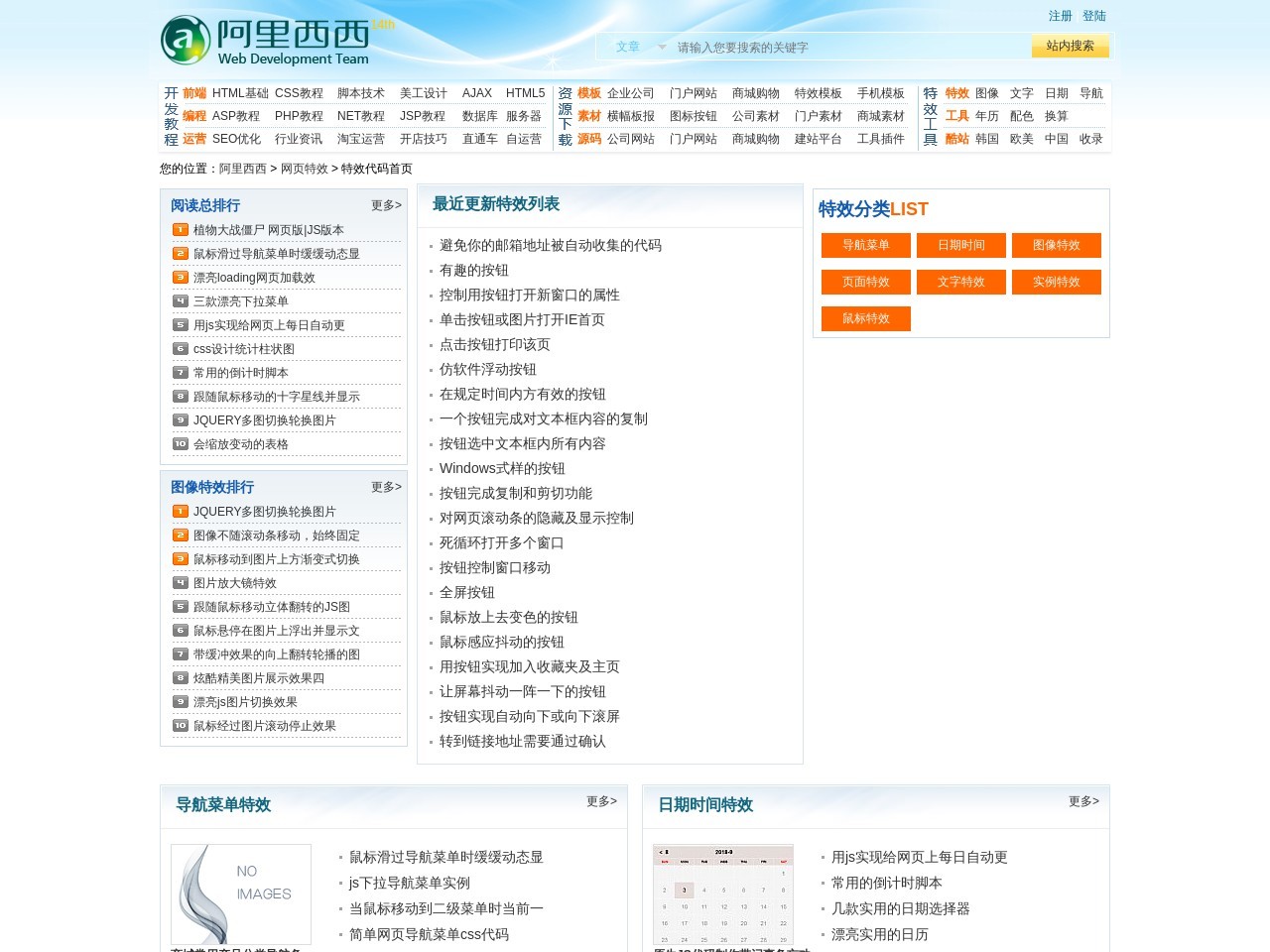Go to 网页特效 breadcrumb link
The height and width of the screenshot is (952, 1270).
(304, 169)
